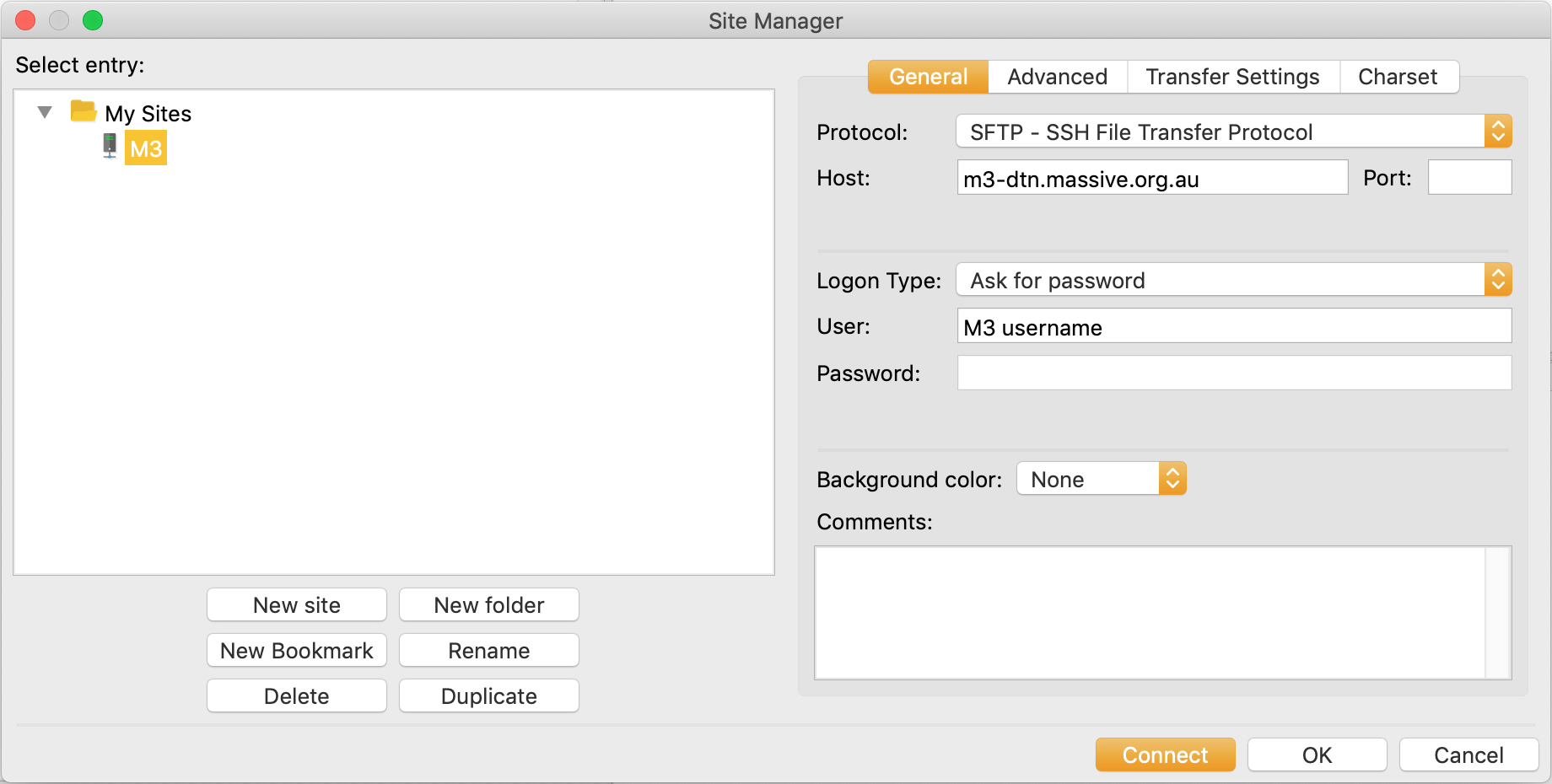Open the Logon Type dropdown
Viewport: 1552px width, 784px height.
(x=1232, y=280)
